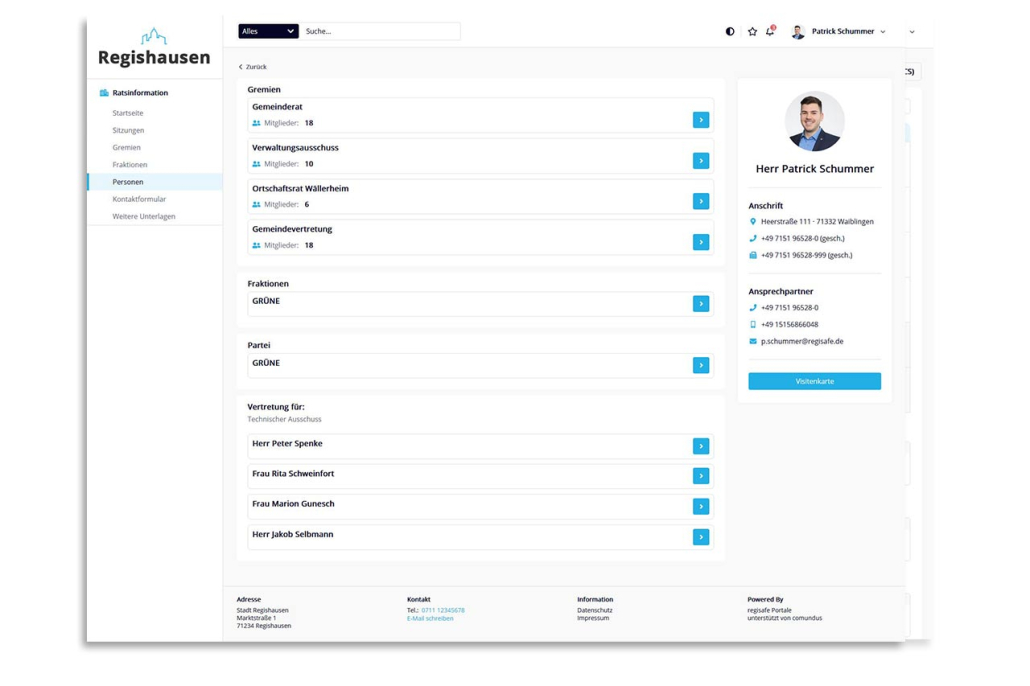Select Sitzungen in the sidebar

[x=128, y=130]
